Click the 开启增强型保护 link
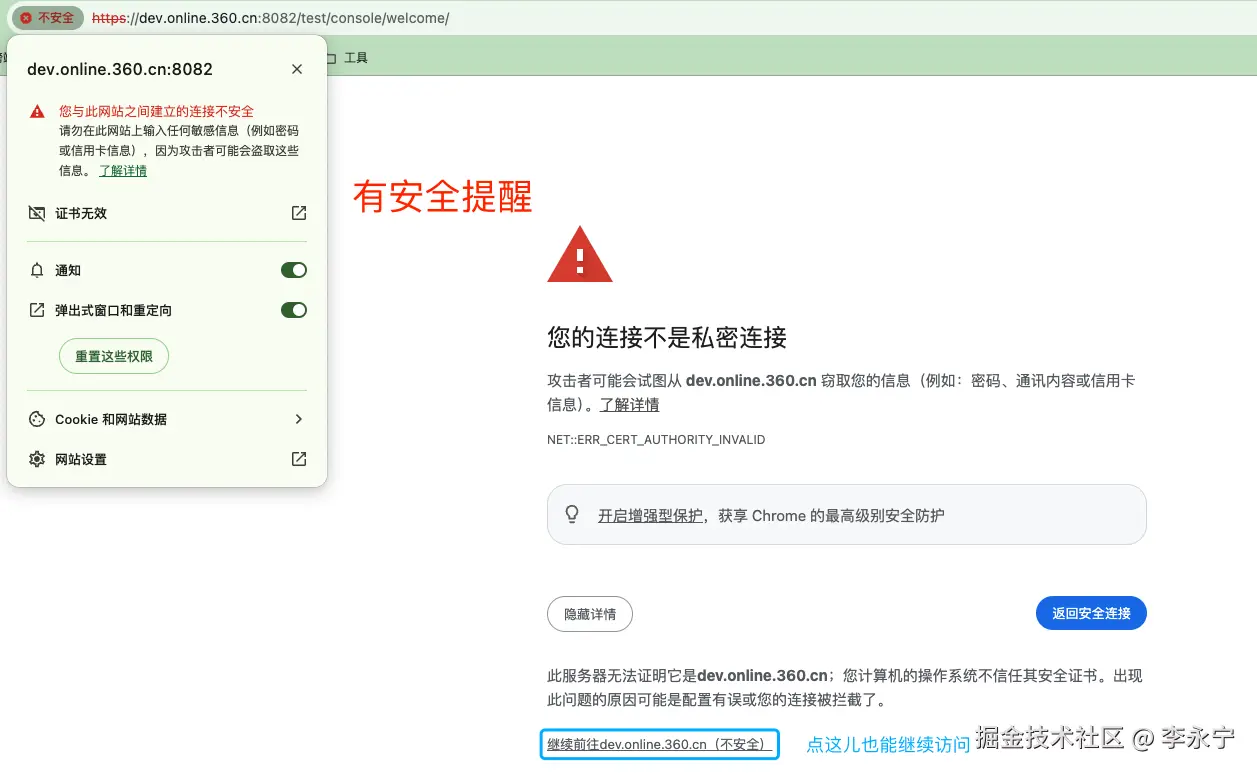 (x=650, y=516)
